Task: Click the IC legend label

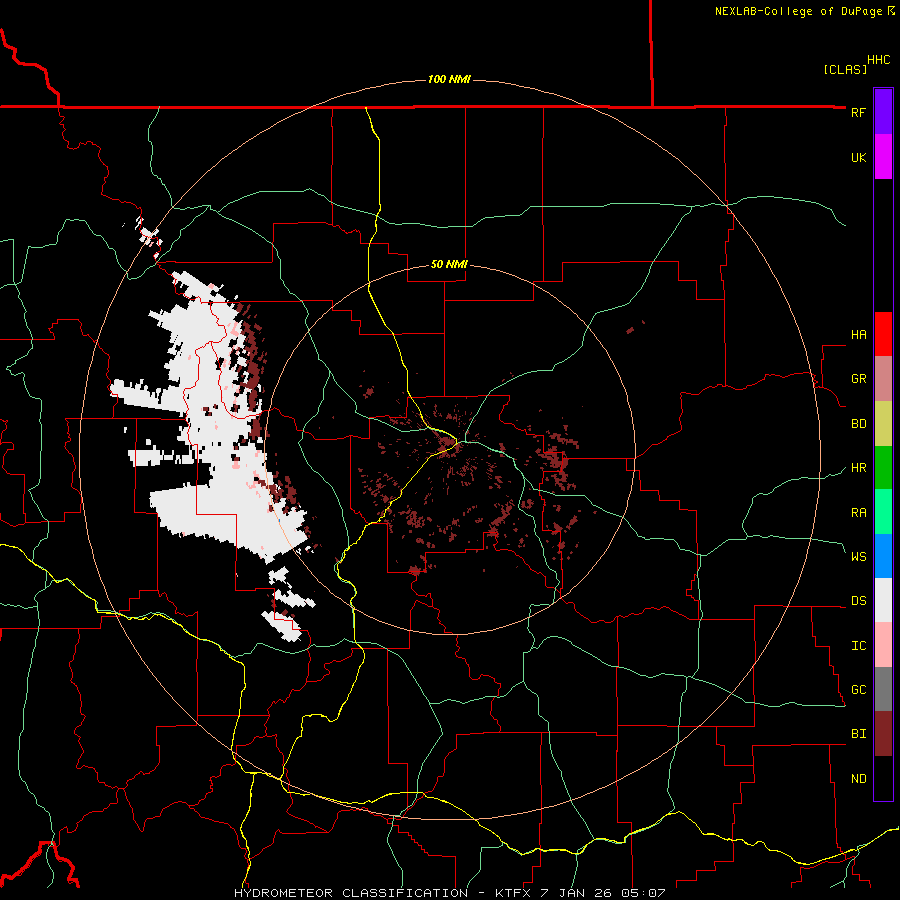Action: point(858,646)
